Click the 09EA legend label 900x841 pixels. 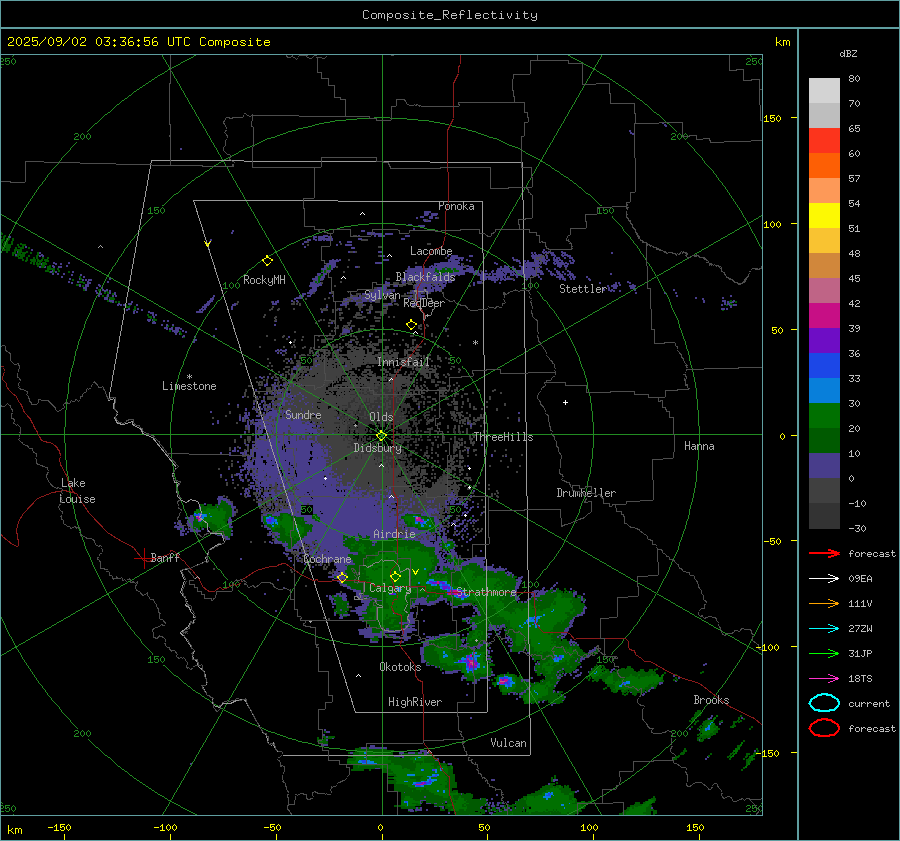tap(860, 578)
